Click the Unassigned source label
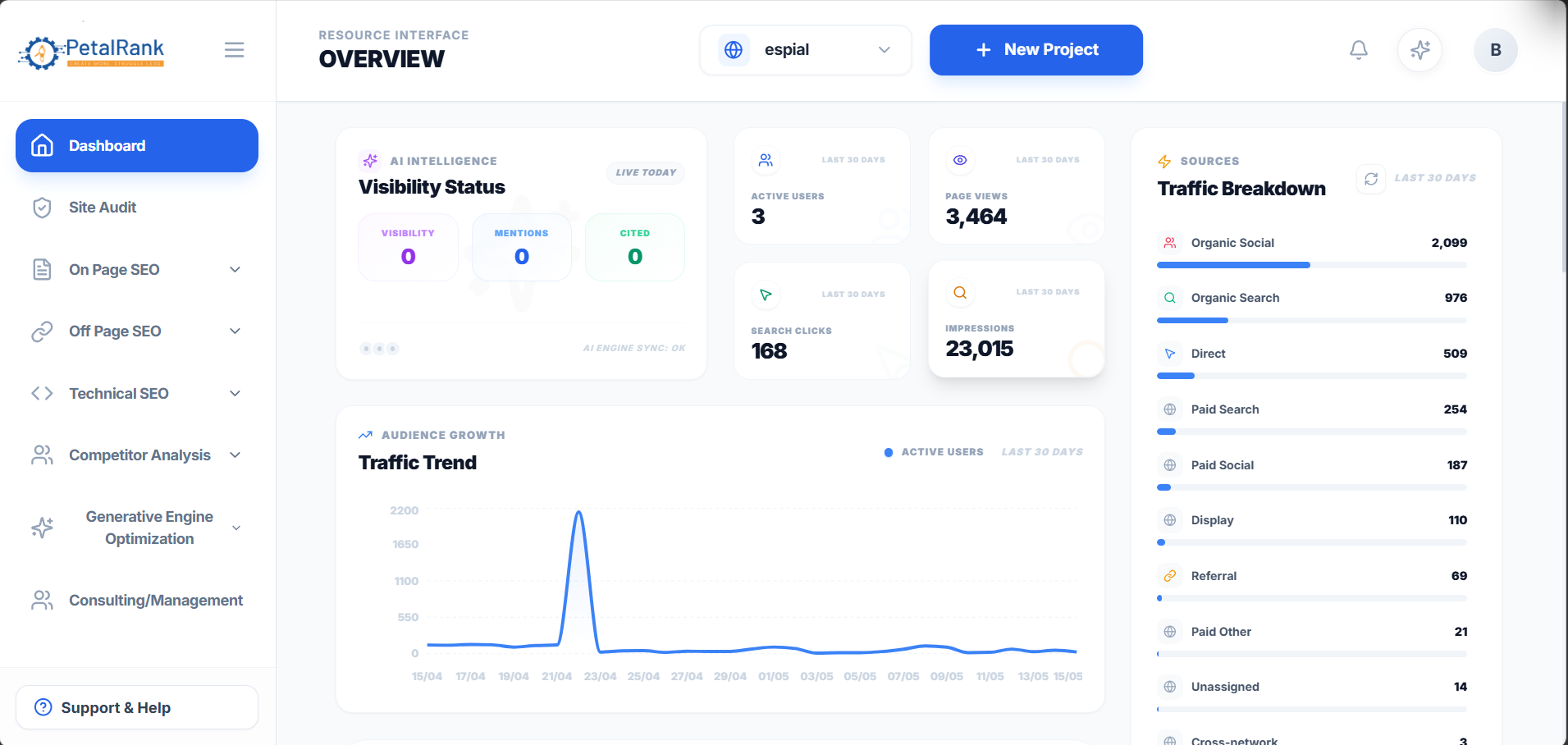The height and width of the screenshot is (745, 1568). (1225, 687)
